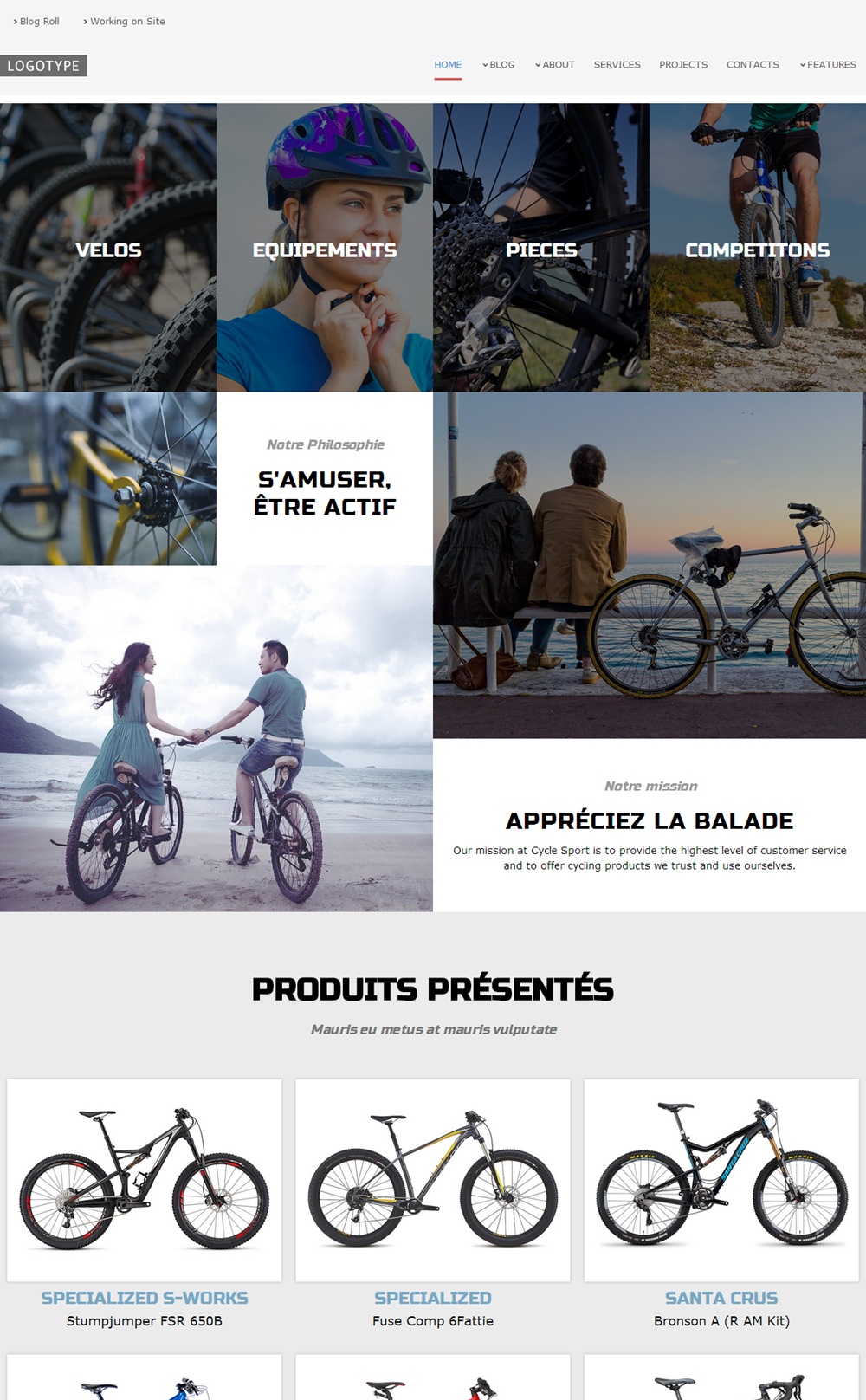This screenshot has width=866, height=1400.
Task: Open the Working on Site link
Action: click(x=124, y=22)
